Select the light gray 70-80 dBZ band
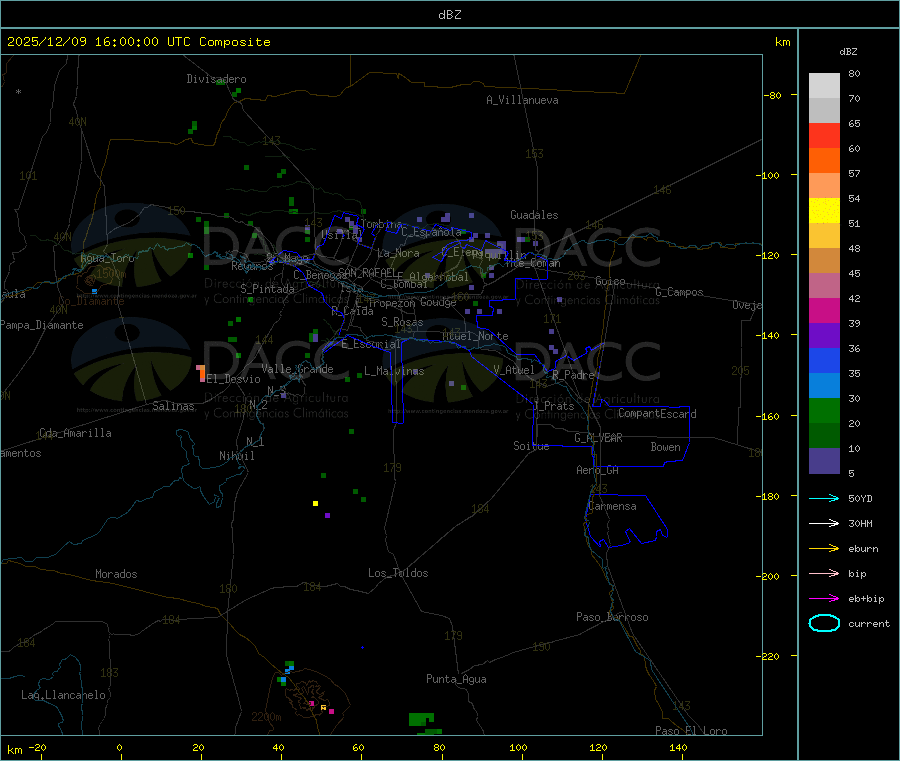 point(824,86)
